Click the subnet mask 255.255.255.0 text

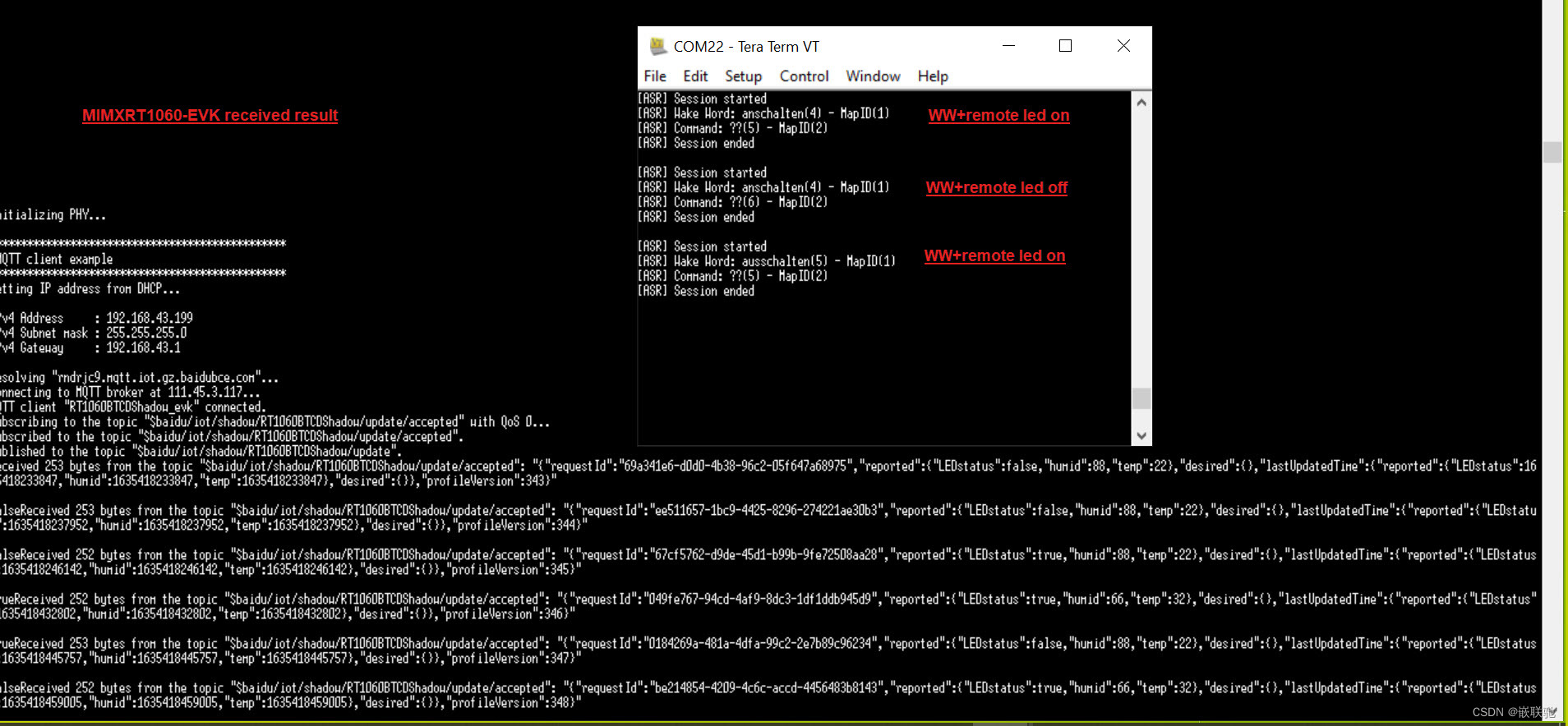[146, 333]
